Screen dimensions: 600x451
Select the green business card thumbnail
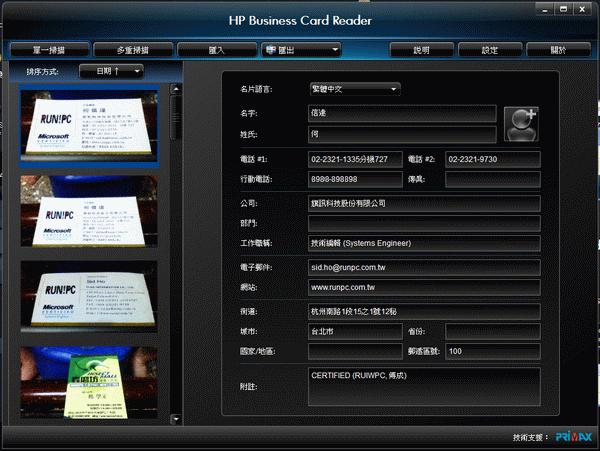pyautogui.click(x=89, y=382)
